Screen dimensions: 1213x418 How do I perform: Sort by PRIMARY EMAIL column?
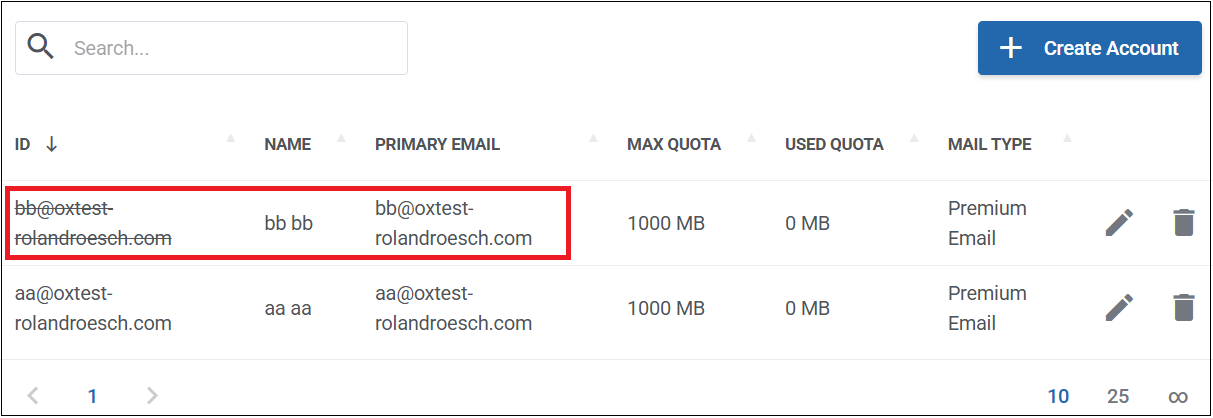[x=437, y=144]
